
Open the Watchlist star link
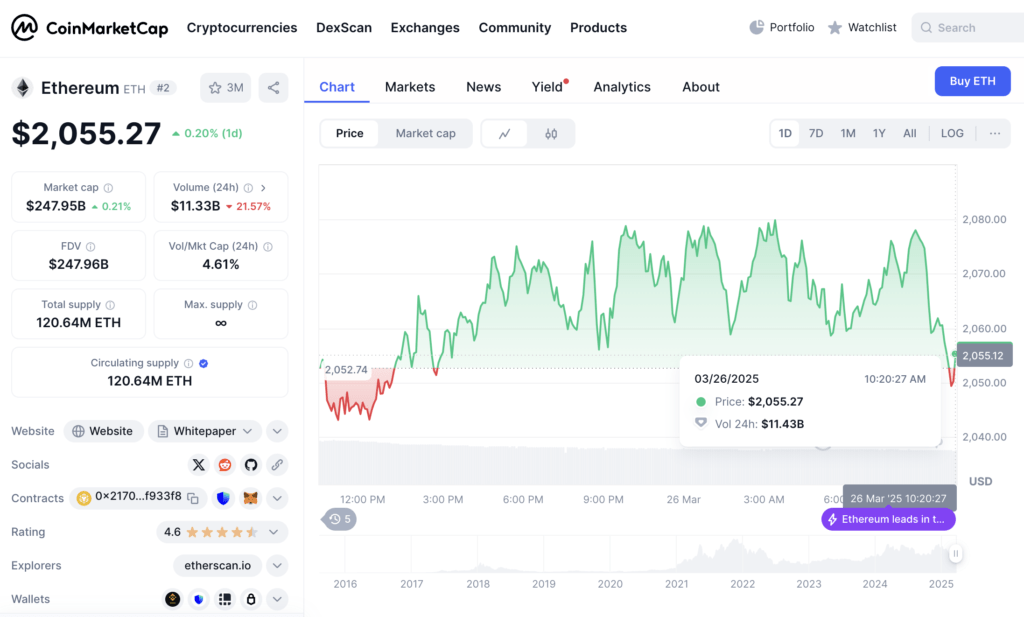(x=862, y=27)
